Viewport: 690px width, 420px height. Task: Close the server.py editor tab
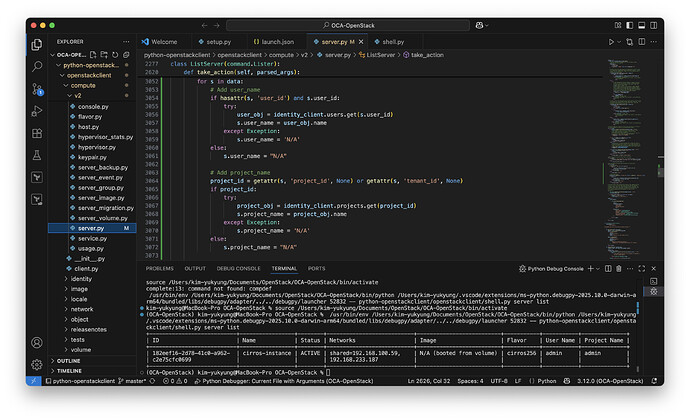[x=361, y=42]
